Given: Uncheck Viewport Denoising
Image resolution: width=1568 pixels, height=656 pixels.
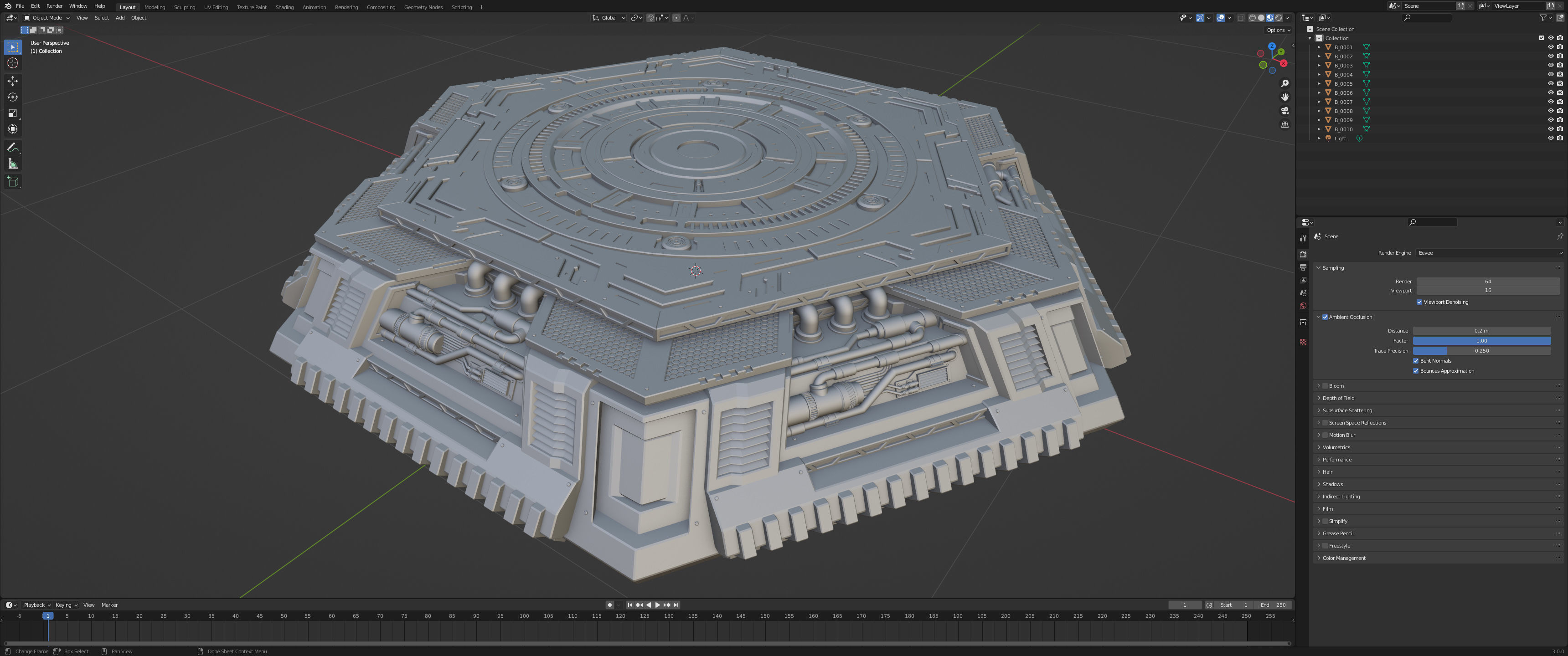Looking at the screenshot, I should 1419,302.
